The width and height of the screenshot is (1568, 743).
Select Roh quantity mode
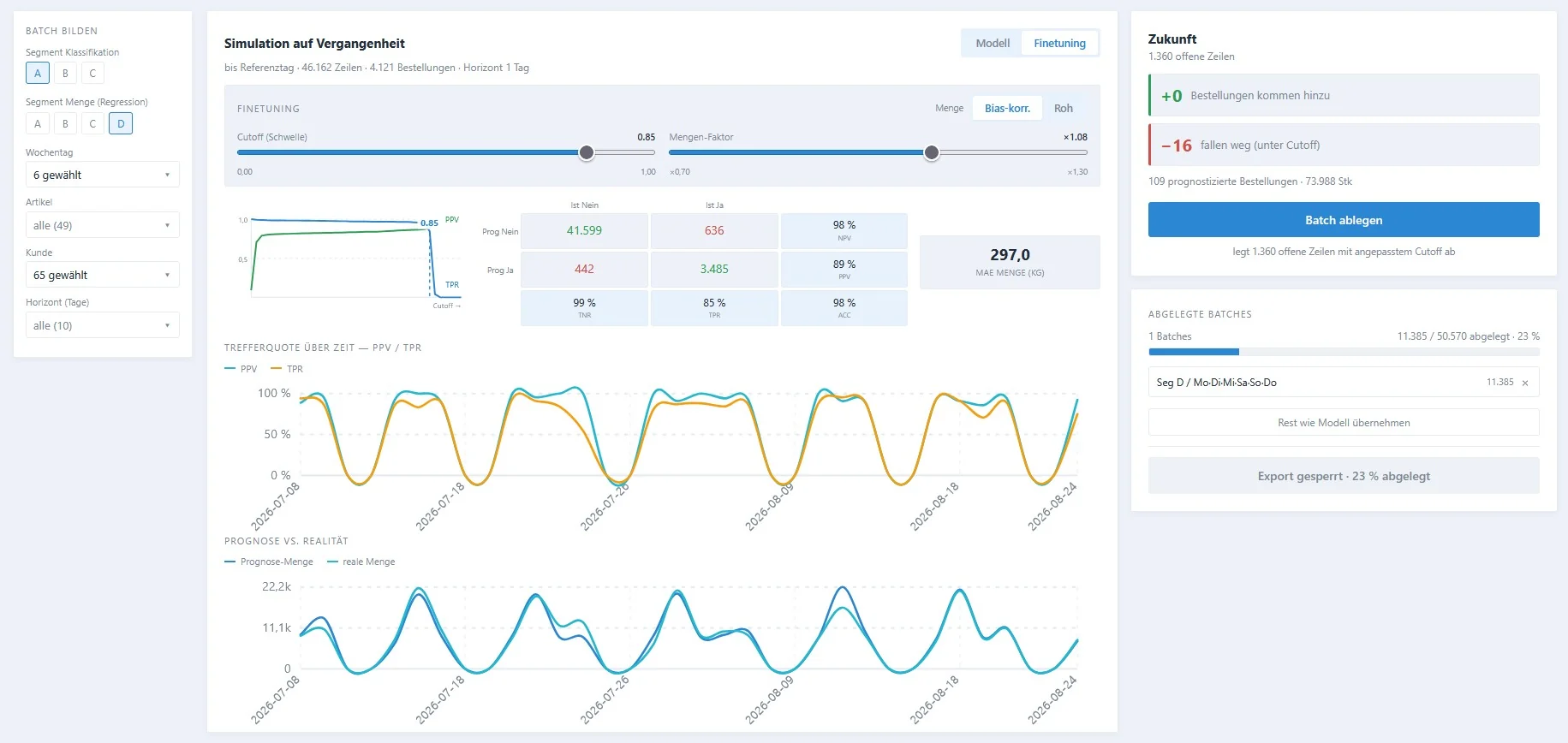(1064, 108)
